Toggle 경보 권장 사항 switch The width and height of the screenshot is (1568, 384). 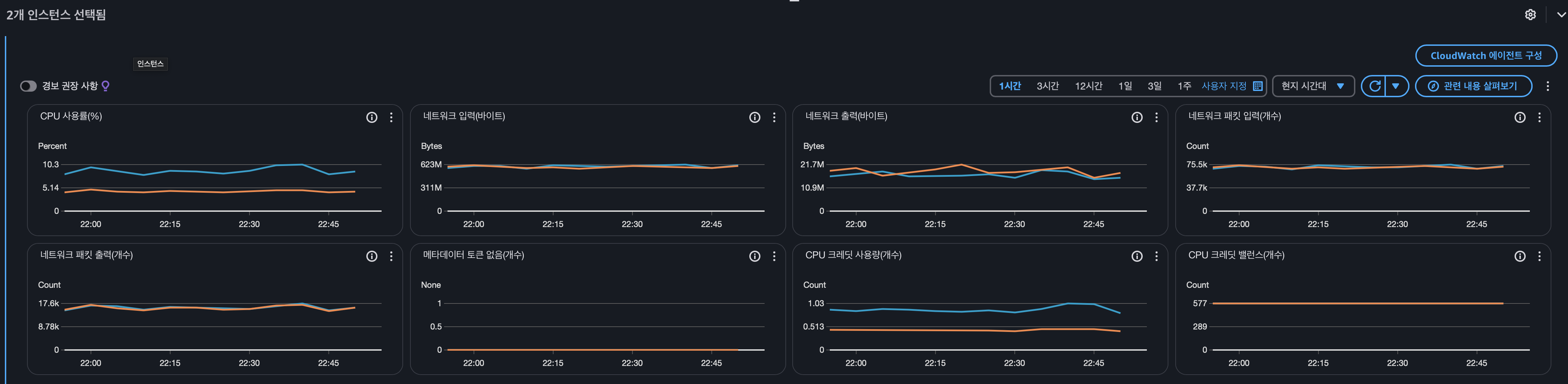click(28, 86)
